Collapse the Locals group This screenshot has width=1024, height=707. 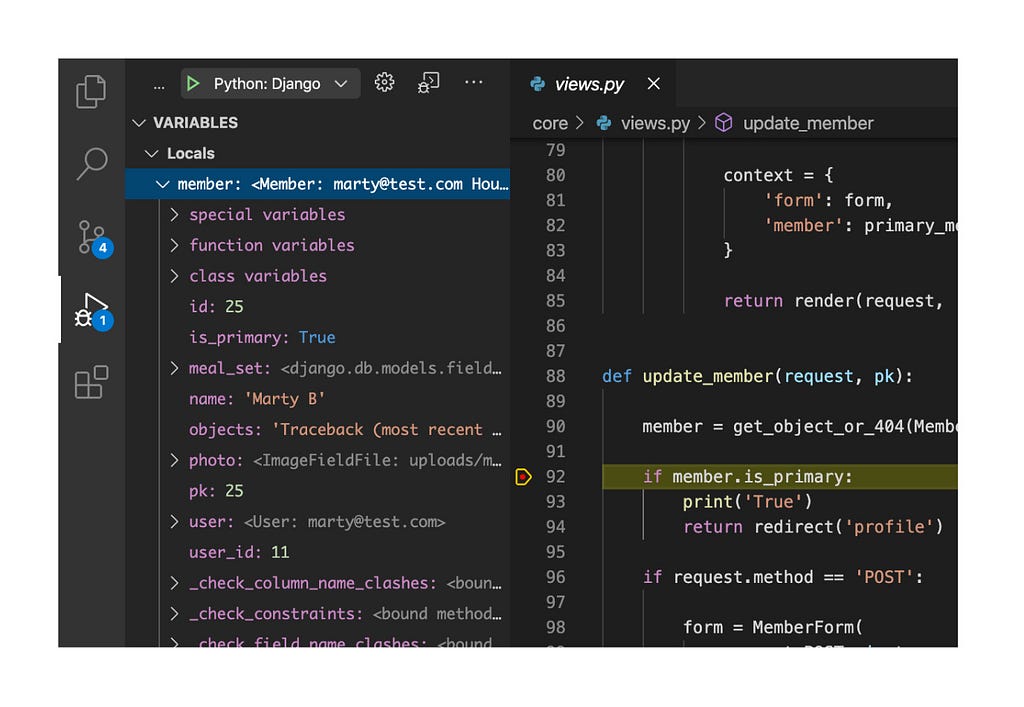(x=152, y=153)
